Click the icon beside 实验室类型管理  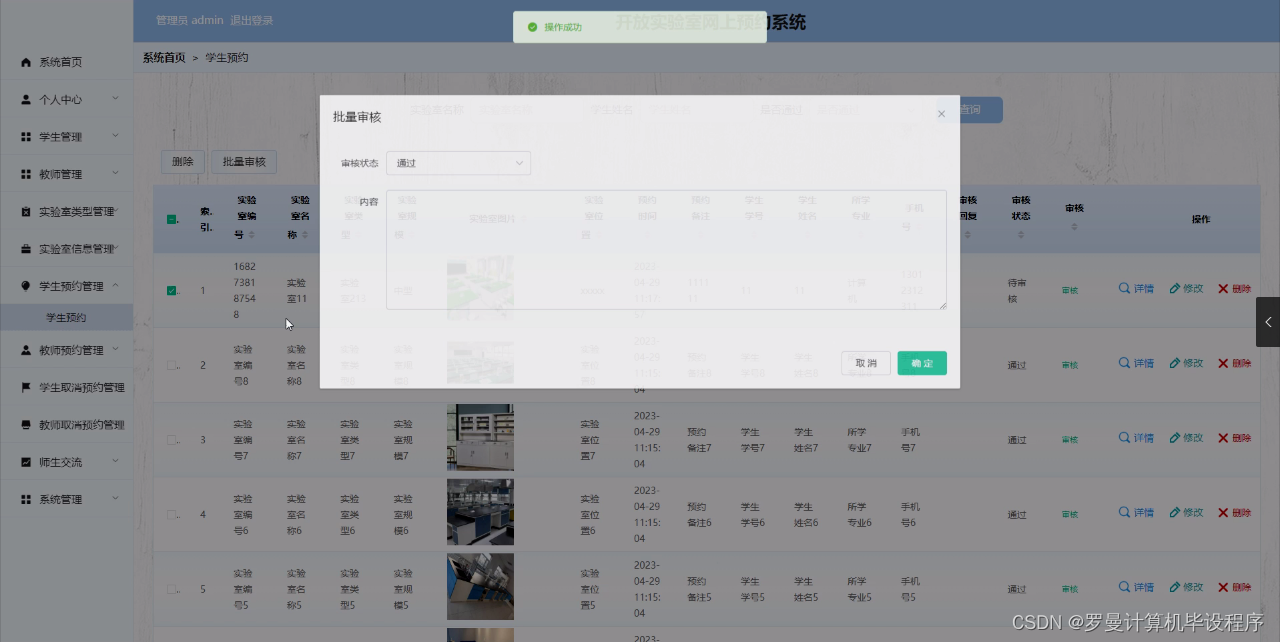24,211
